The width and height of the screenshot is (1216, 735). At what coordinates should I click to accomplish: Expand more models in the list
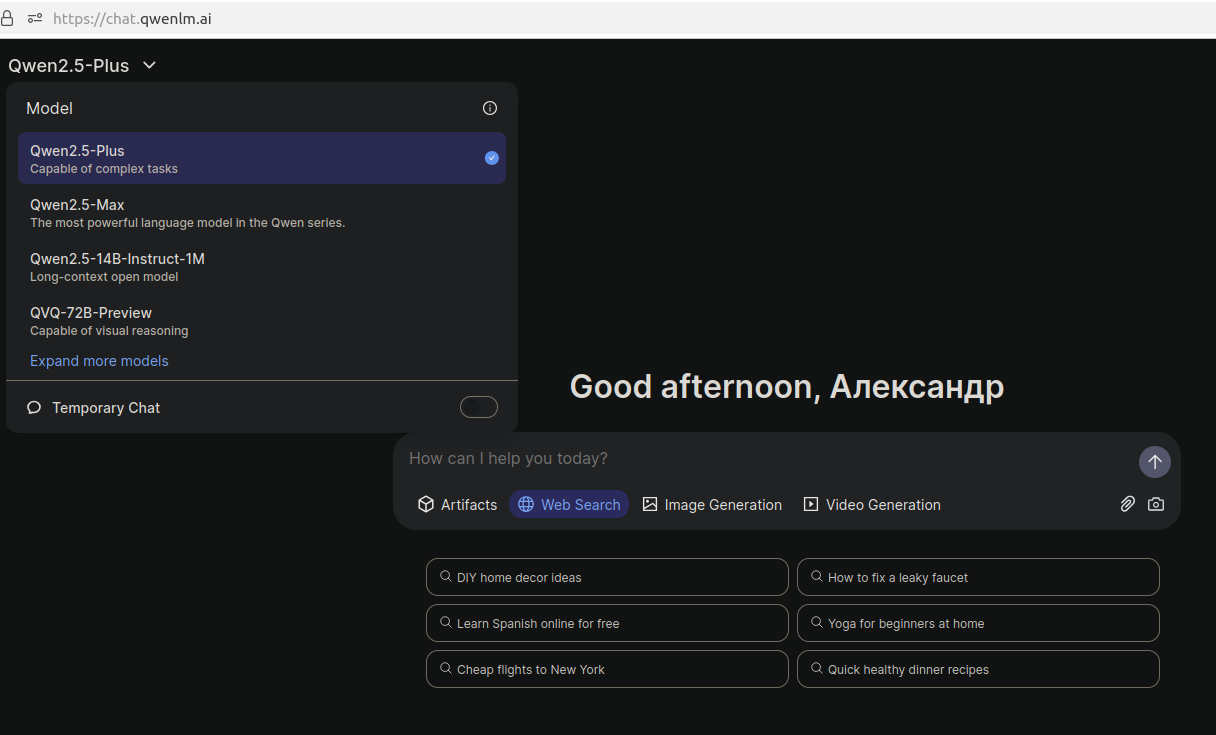[99, 361]
